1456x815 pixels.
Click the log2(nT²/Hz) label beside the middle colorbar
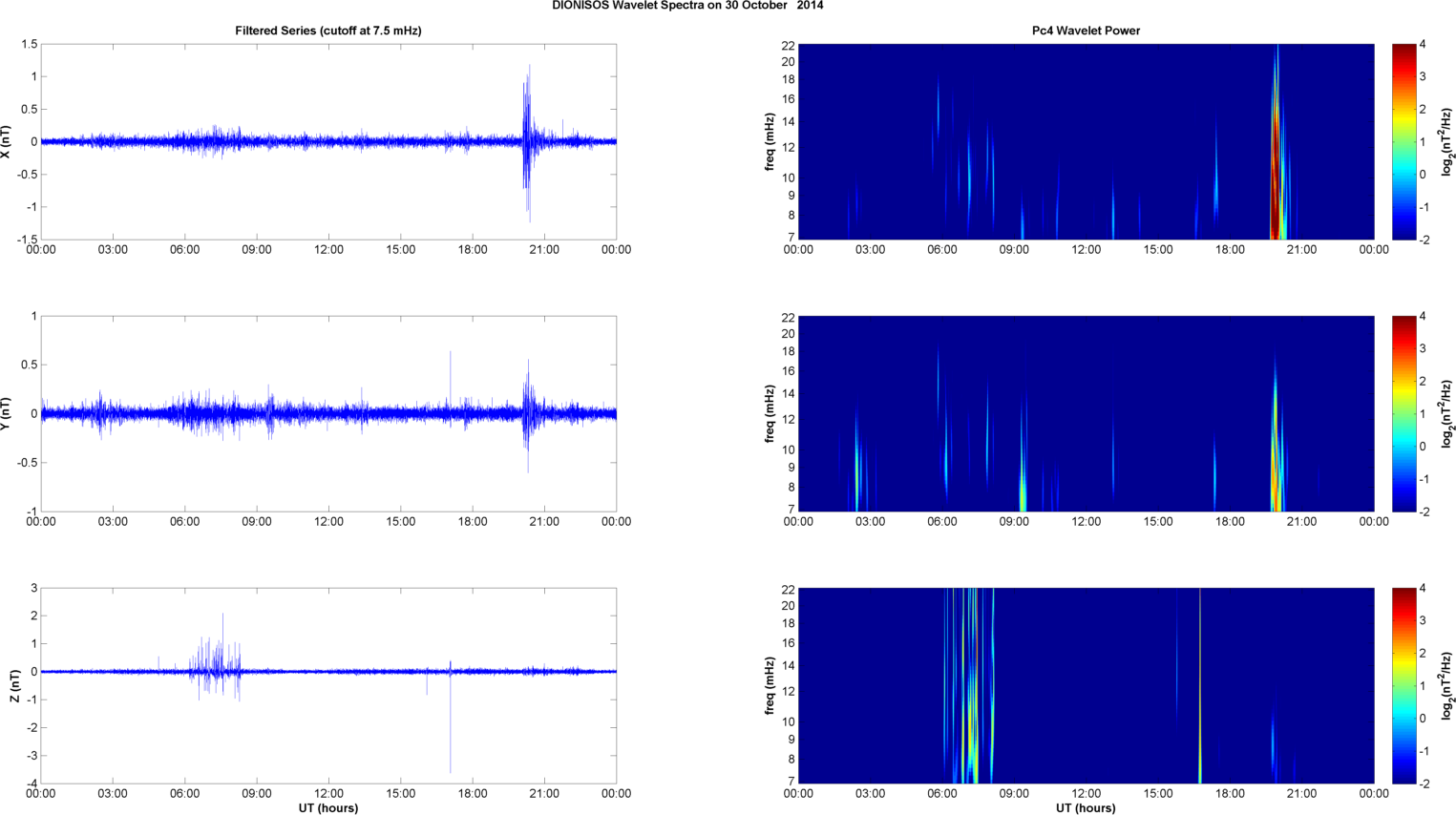coord(1447,413)
